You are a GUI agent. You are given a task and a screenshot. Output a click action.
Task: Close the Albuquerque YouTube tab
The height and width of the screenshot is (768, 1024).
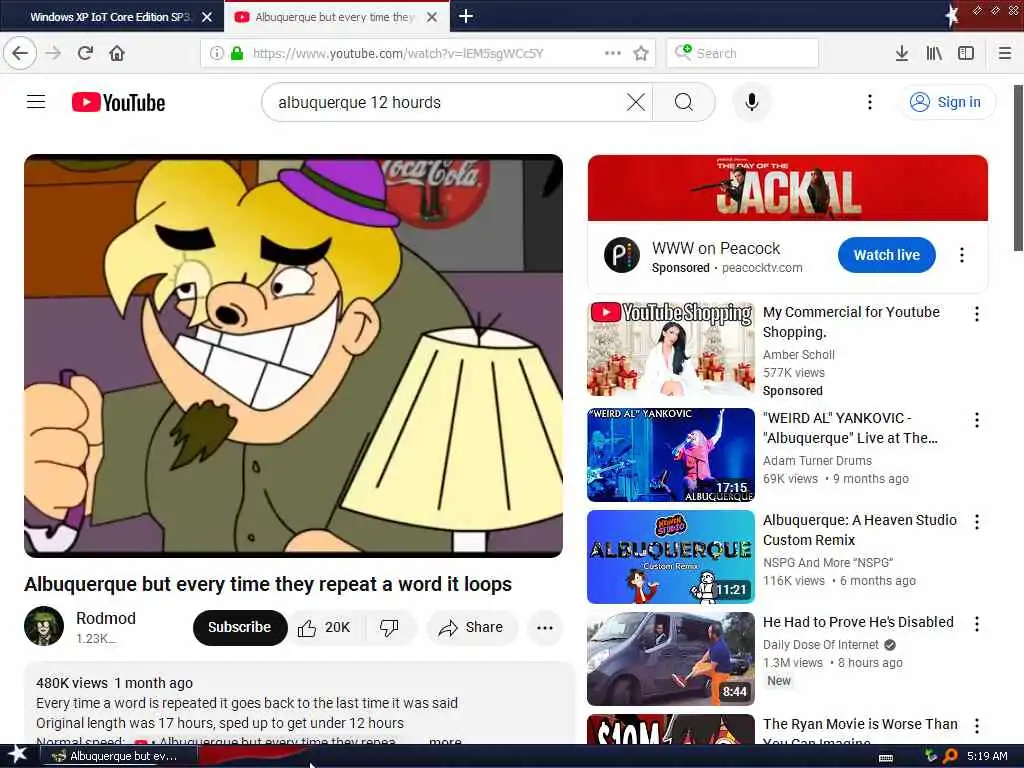pos(432,17)
